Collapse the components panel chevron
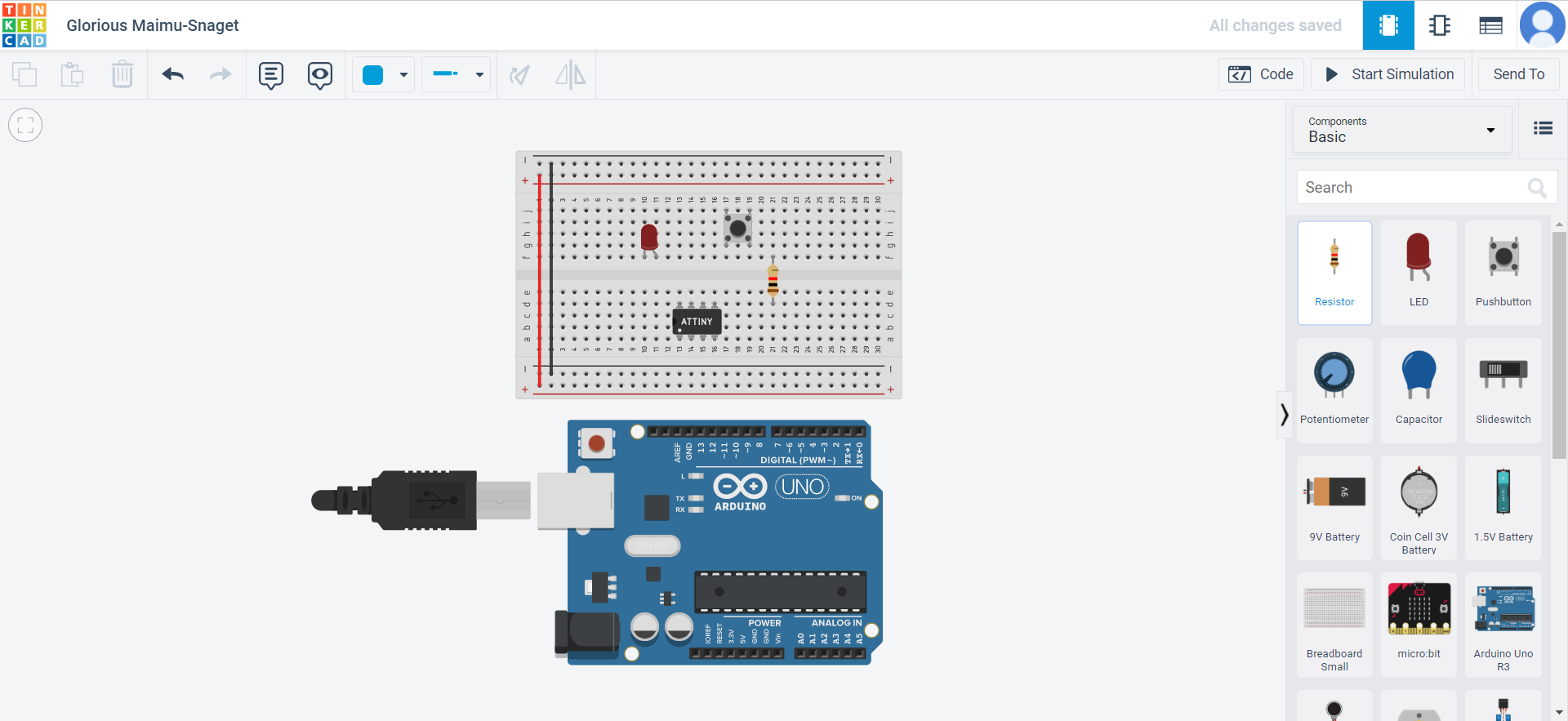The width and height of the screenshot is (1568, 721). [x=1285, y=415]
